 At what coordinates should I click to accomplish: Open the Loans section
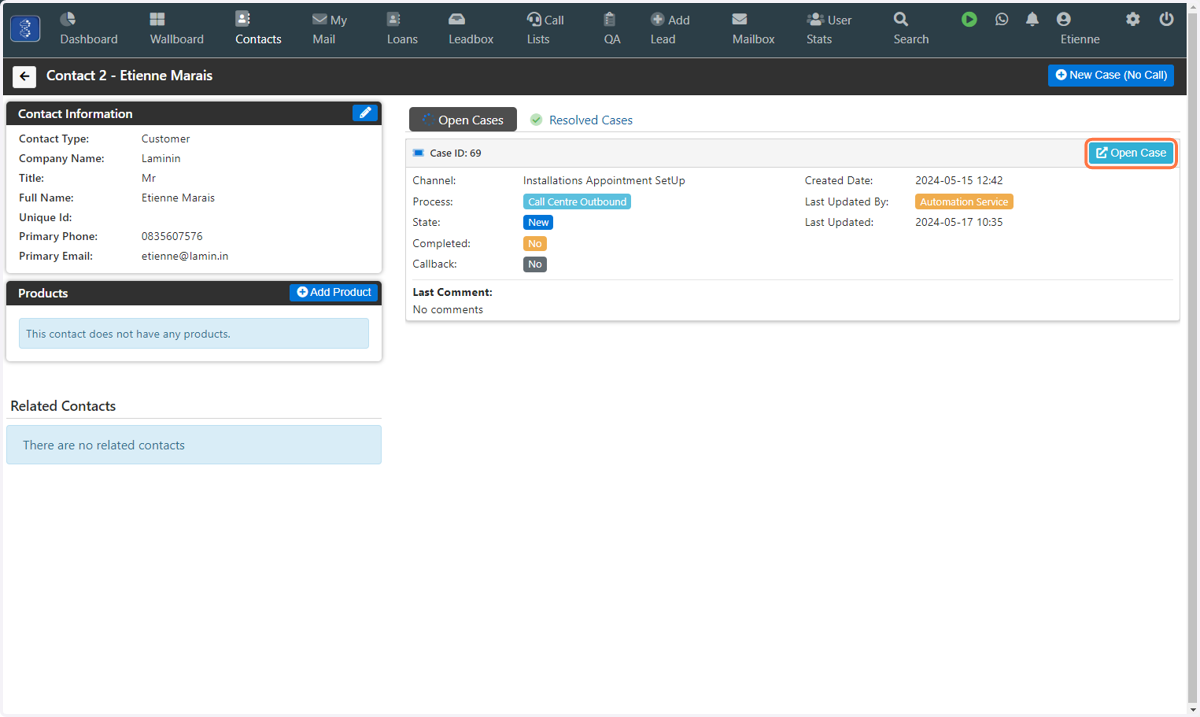coord(402,29)
